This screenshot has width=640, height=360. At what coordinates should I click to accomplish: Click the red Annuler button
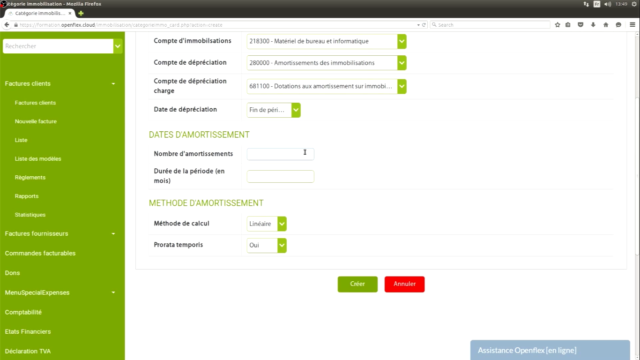click(x=404, y=284)
